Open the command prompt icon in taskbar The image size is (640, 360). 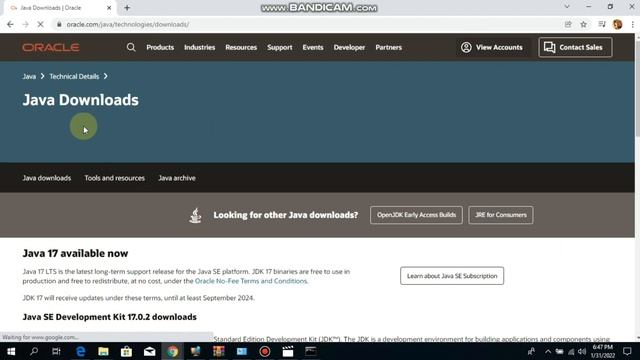311,351
